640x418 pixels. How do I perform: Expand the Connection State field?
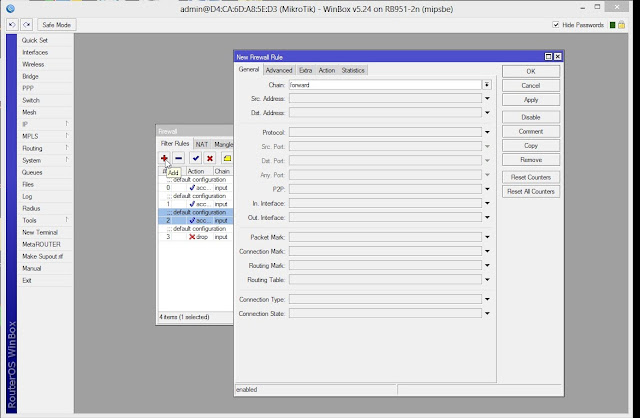[x=487, y=314]
